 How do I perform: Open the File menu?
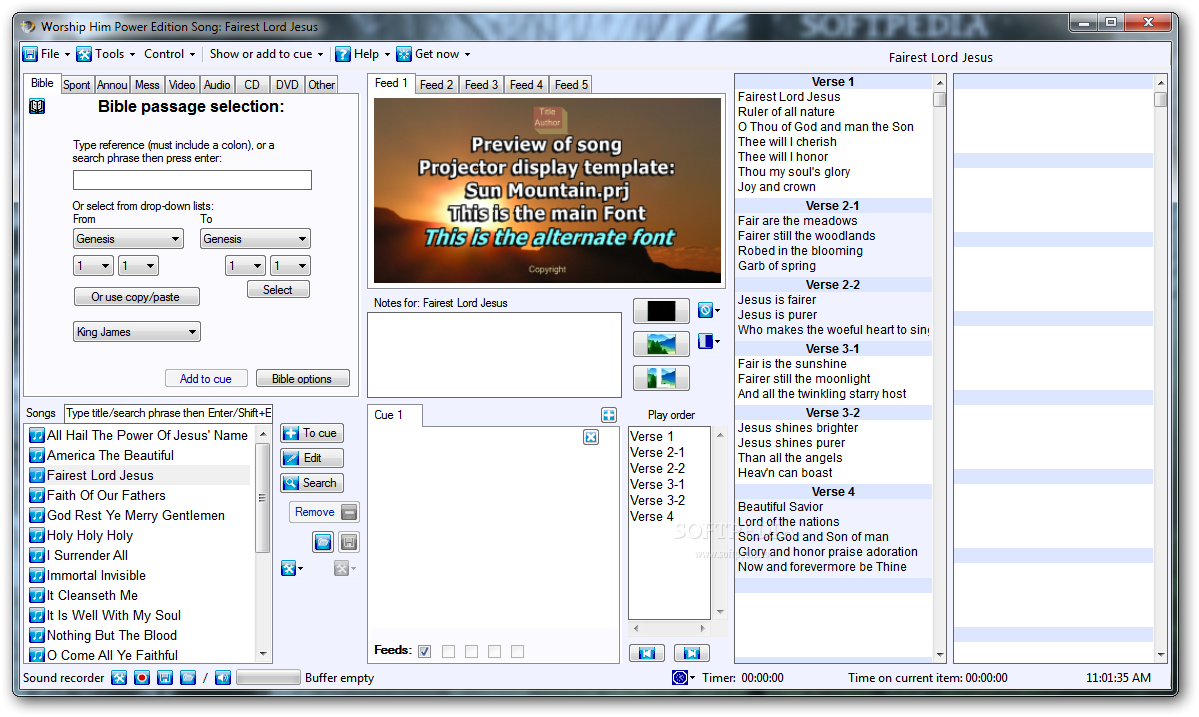(x=46, y=54)
